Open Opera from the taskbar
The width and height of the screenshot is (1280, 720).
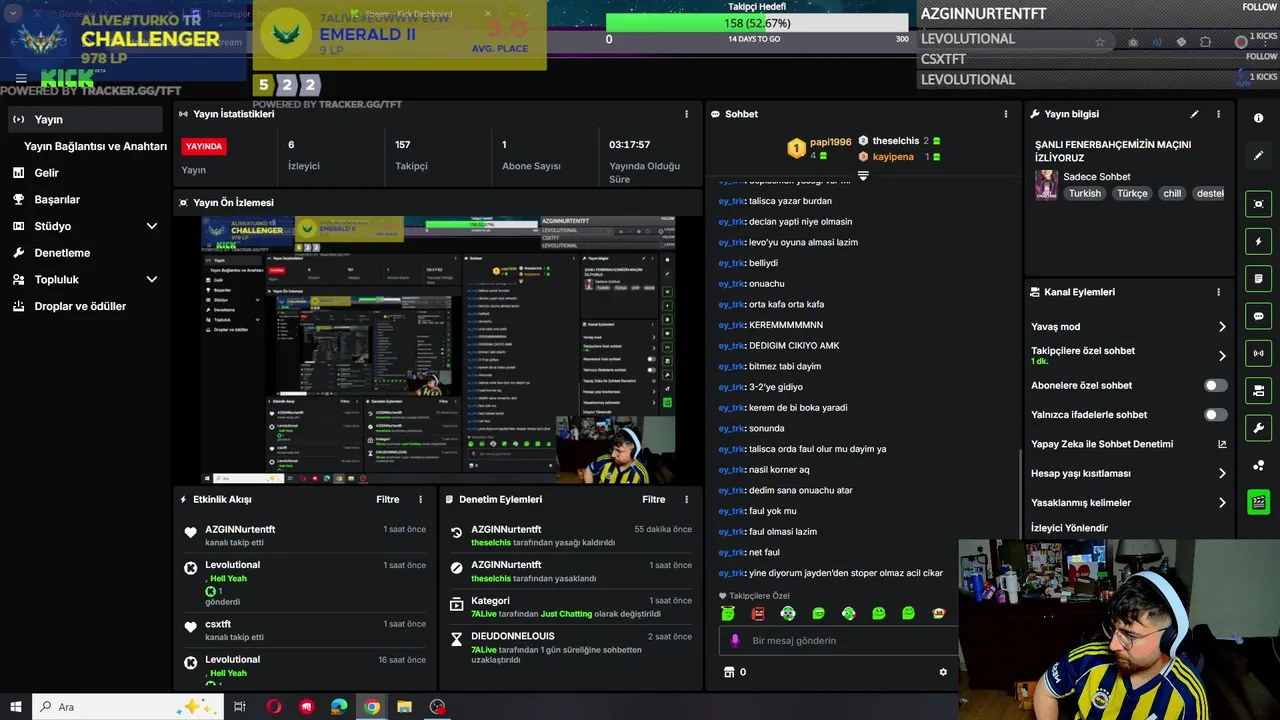tap(274, 707)
